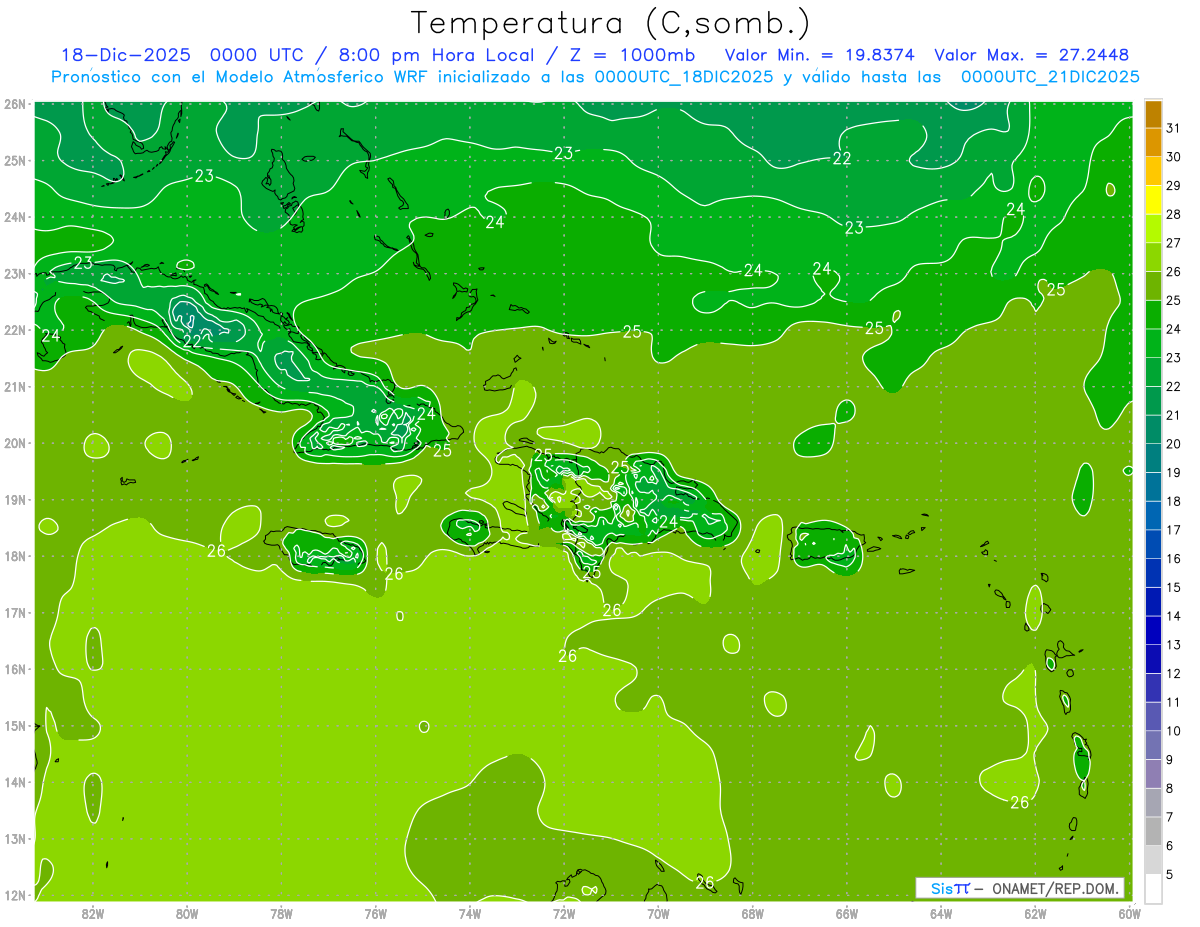Click the color scale value "13"
The image size is (1200, 927).
(x=1173, y=645)
